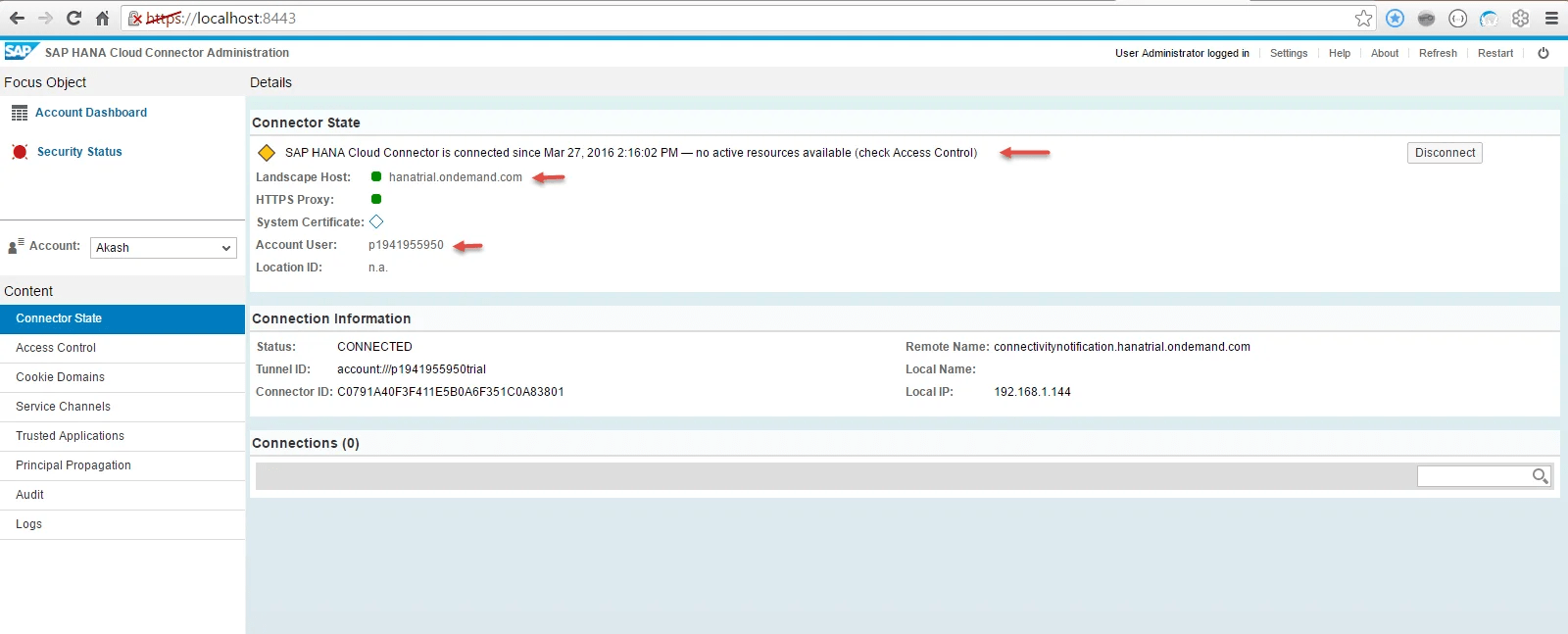Screen dimensions: 1568x634
Task: Open Service Channels section
Action: point(122,407)
